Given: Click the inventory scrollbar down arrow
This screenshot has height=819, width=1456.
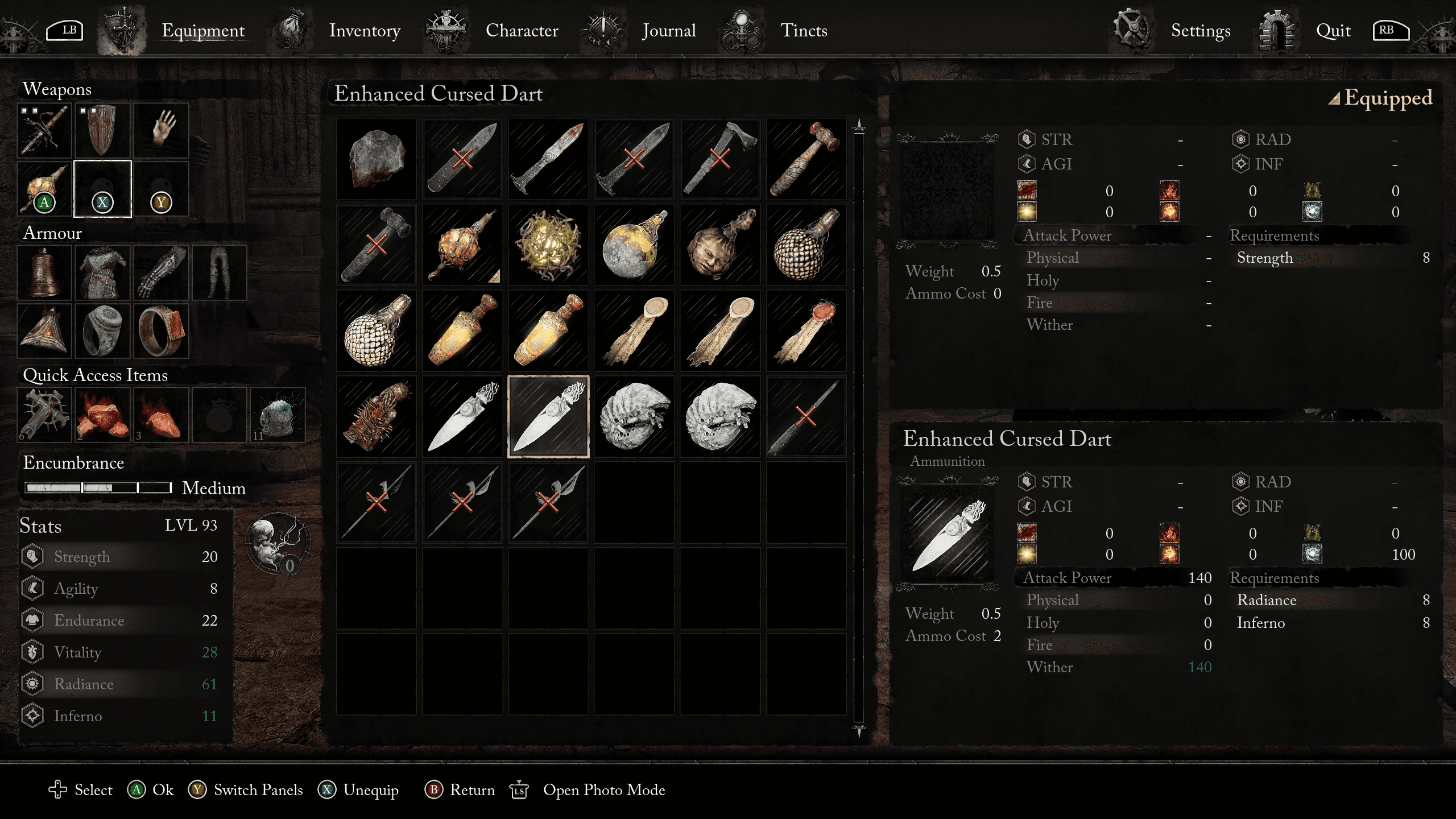Looking at the screenshot, I should (859, 731).
